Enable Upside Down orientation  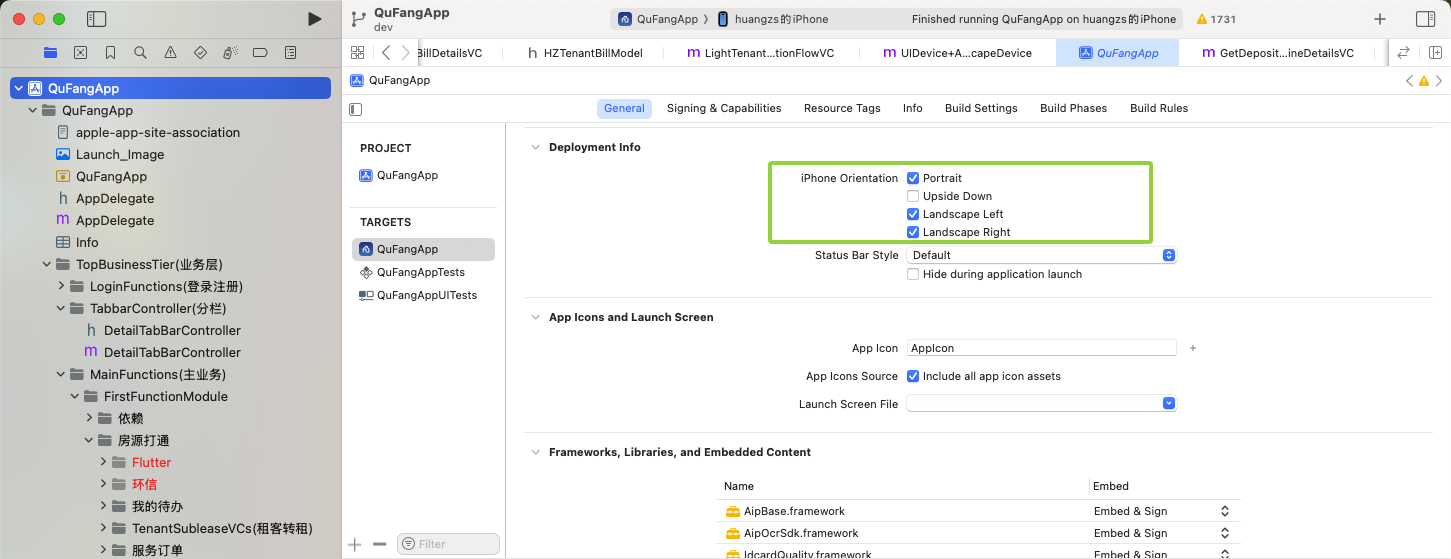[913, 196]
